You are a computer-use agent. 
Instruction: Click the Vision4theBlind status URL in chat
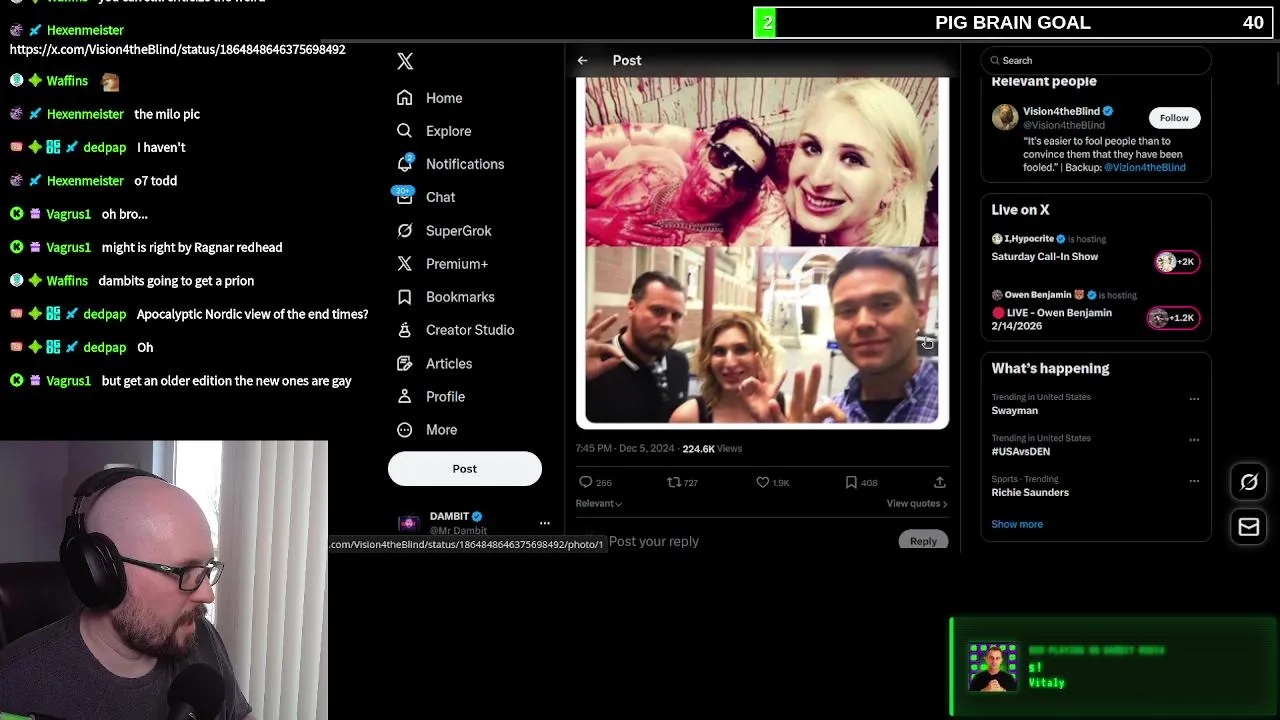178,49
